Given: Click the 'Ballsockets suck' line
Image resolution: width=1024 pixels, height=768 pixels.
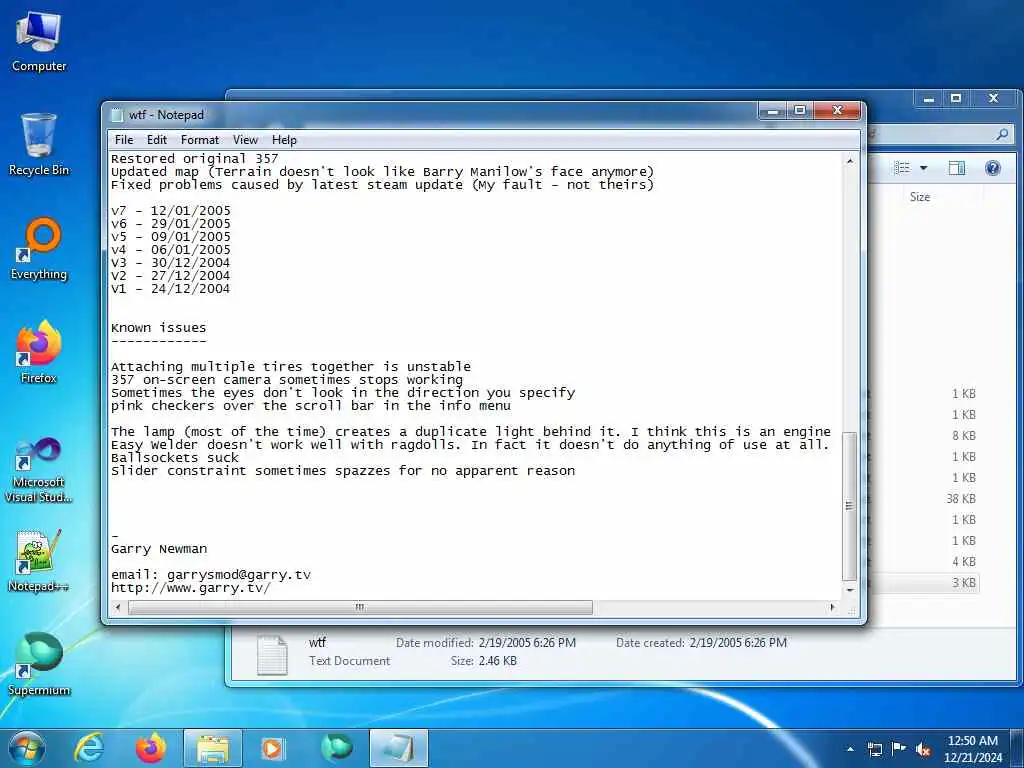Looking at the screenshot, I should 174,458.
